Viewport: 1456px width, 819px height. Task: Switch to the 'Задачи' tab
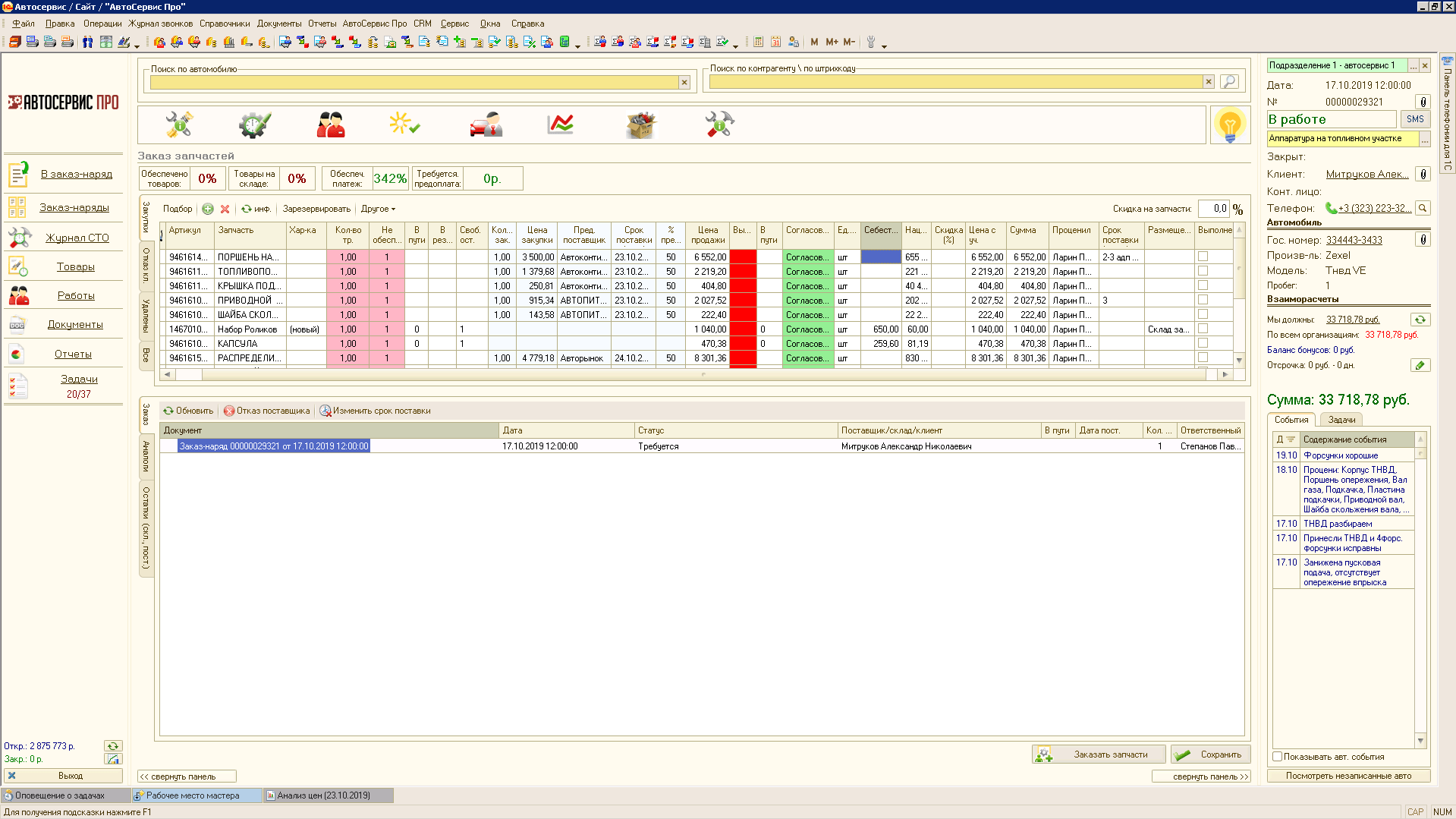click(x=1341, y=420)
